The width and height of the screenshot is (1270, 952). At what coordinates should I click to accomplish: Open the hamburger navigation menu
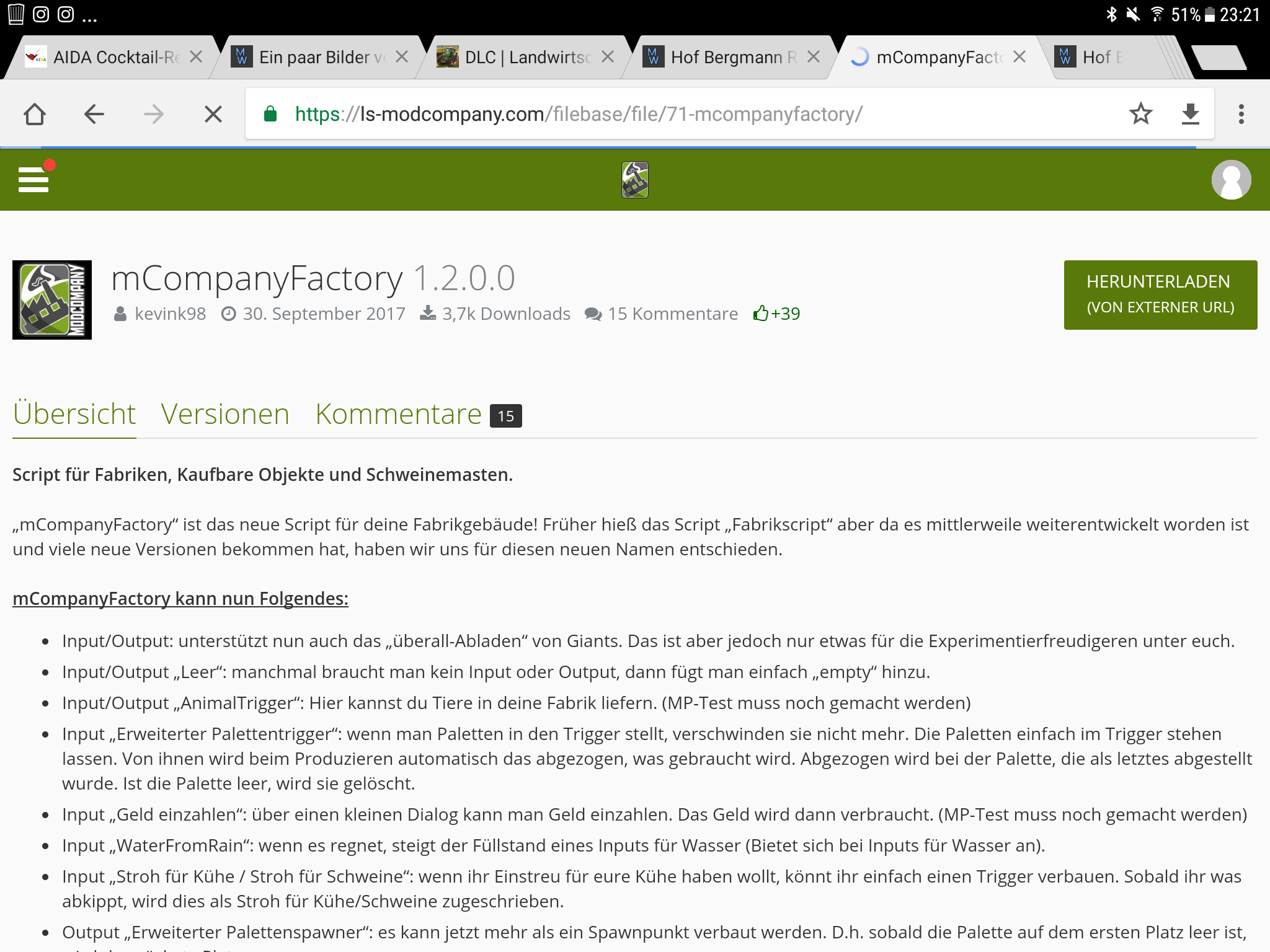pos(33,180)
